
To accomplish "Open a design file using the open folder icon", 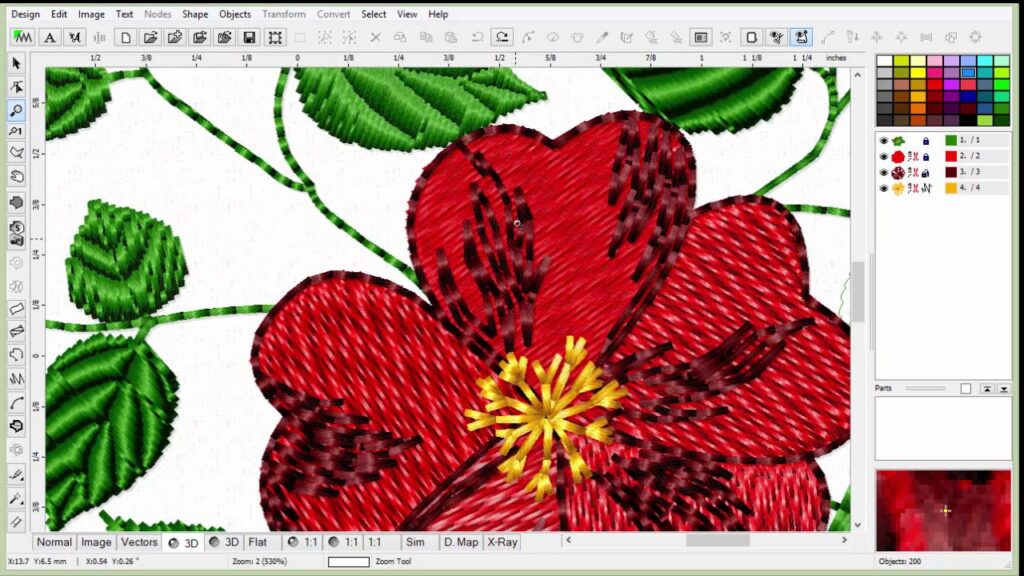I will point(150,37).
